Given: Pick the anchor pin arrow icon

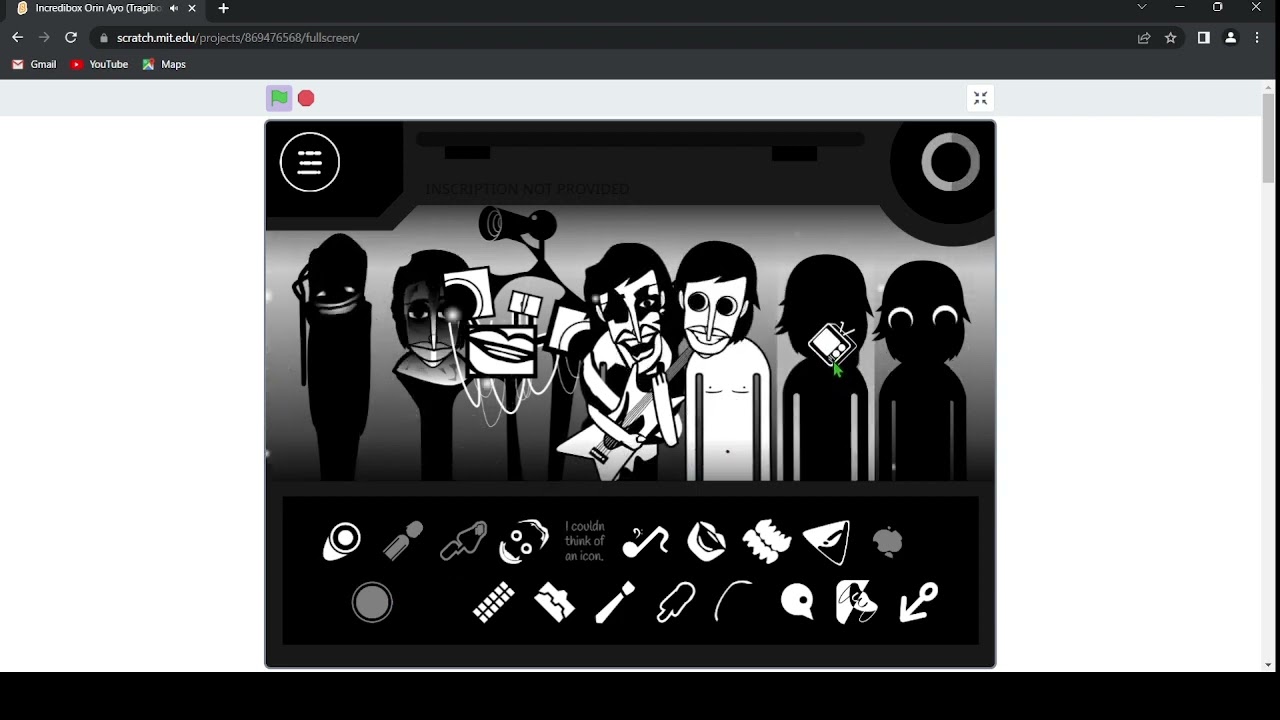Looking at the screenshot, I should [x=918, y=603].
